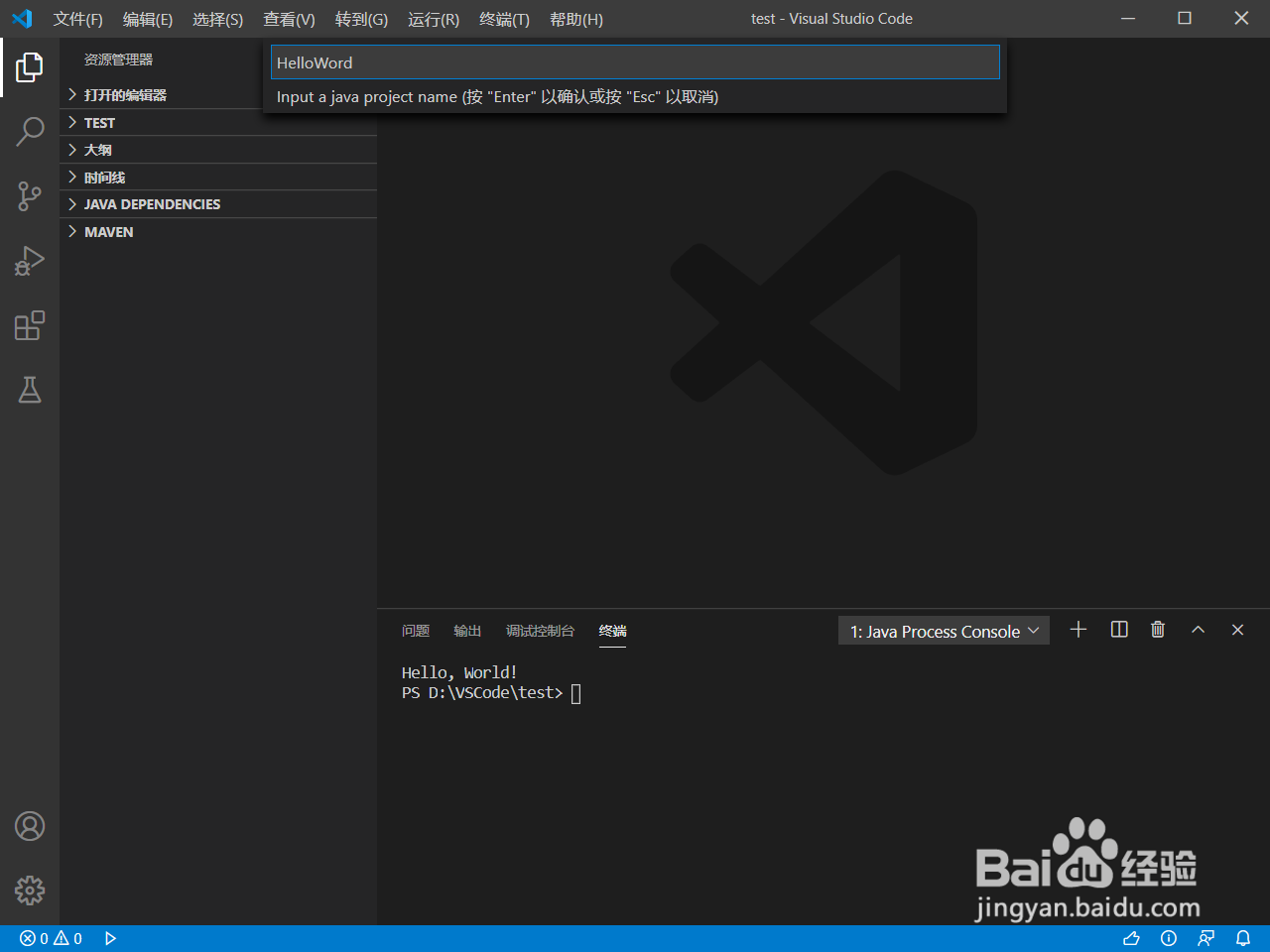Switch to the 问题 panel tab

tap(416, 631)
